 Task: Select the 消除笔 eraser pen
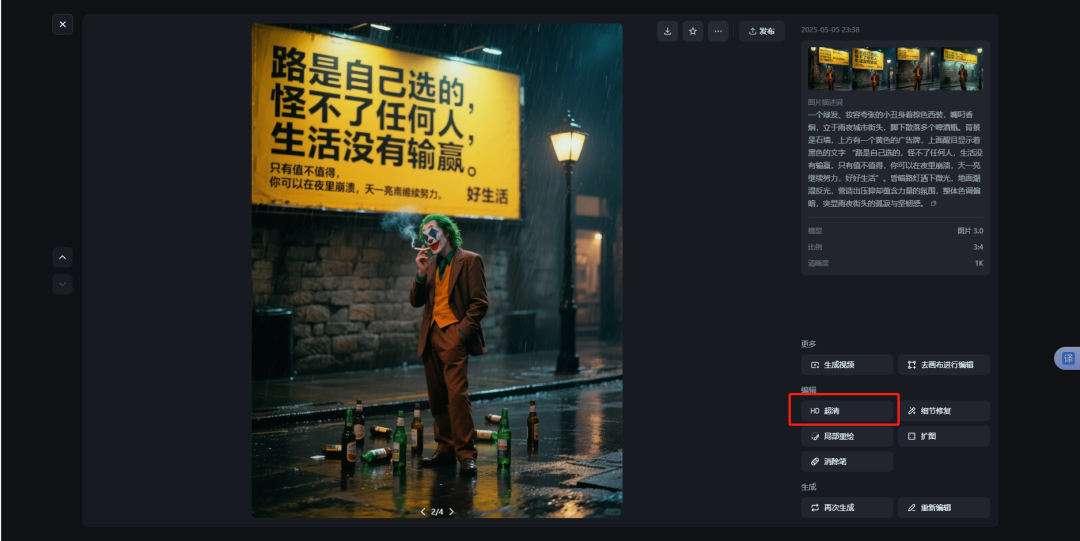[847, 462]
